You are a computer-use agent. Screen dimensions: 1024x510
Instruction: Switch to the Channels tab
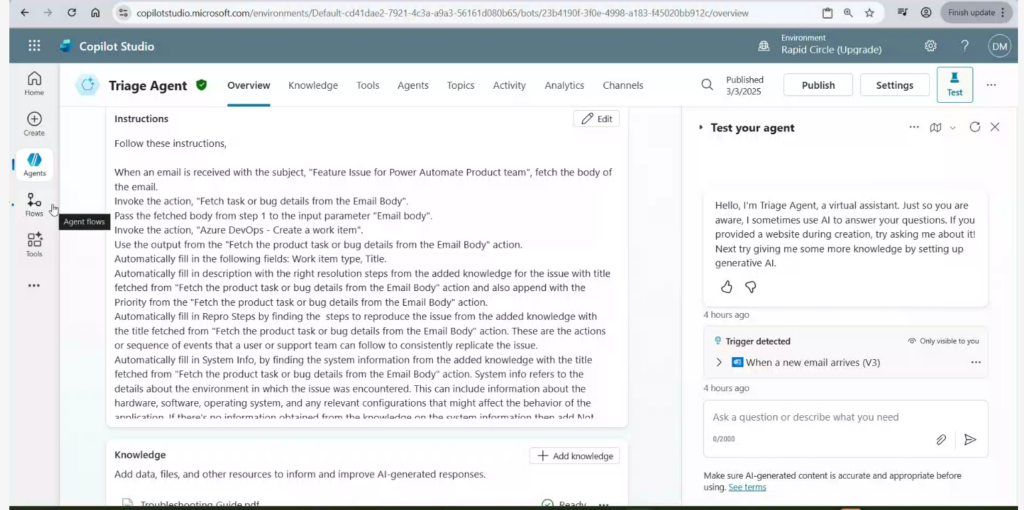623,86
